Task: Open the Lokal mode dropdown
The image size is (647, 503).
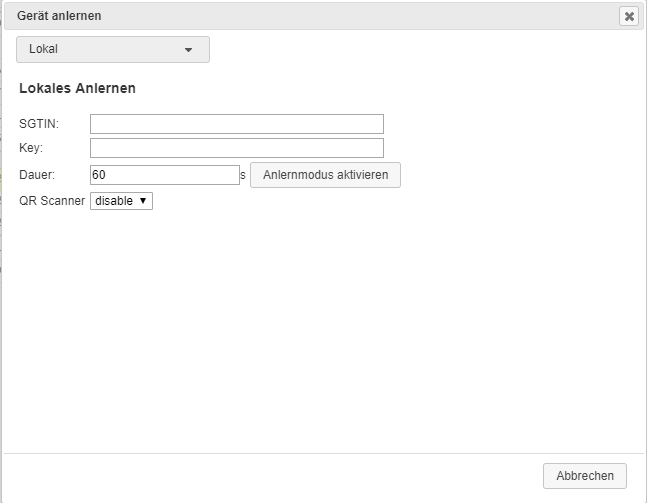Action: [x=113, y=49]
